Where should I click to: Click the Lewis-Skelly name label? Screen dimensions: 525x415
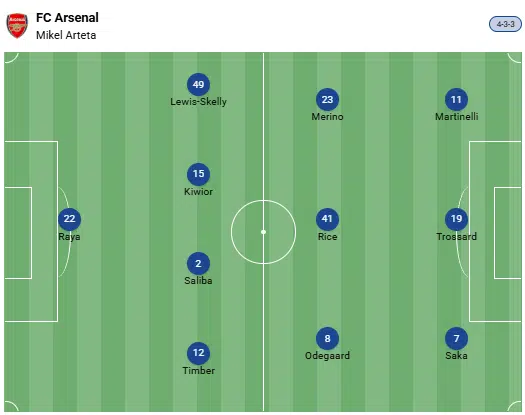pos(198,101)
